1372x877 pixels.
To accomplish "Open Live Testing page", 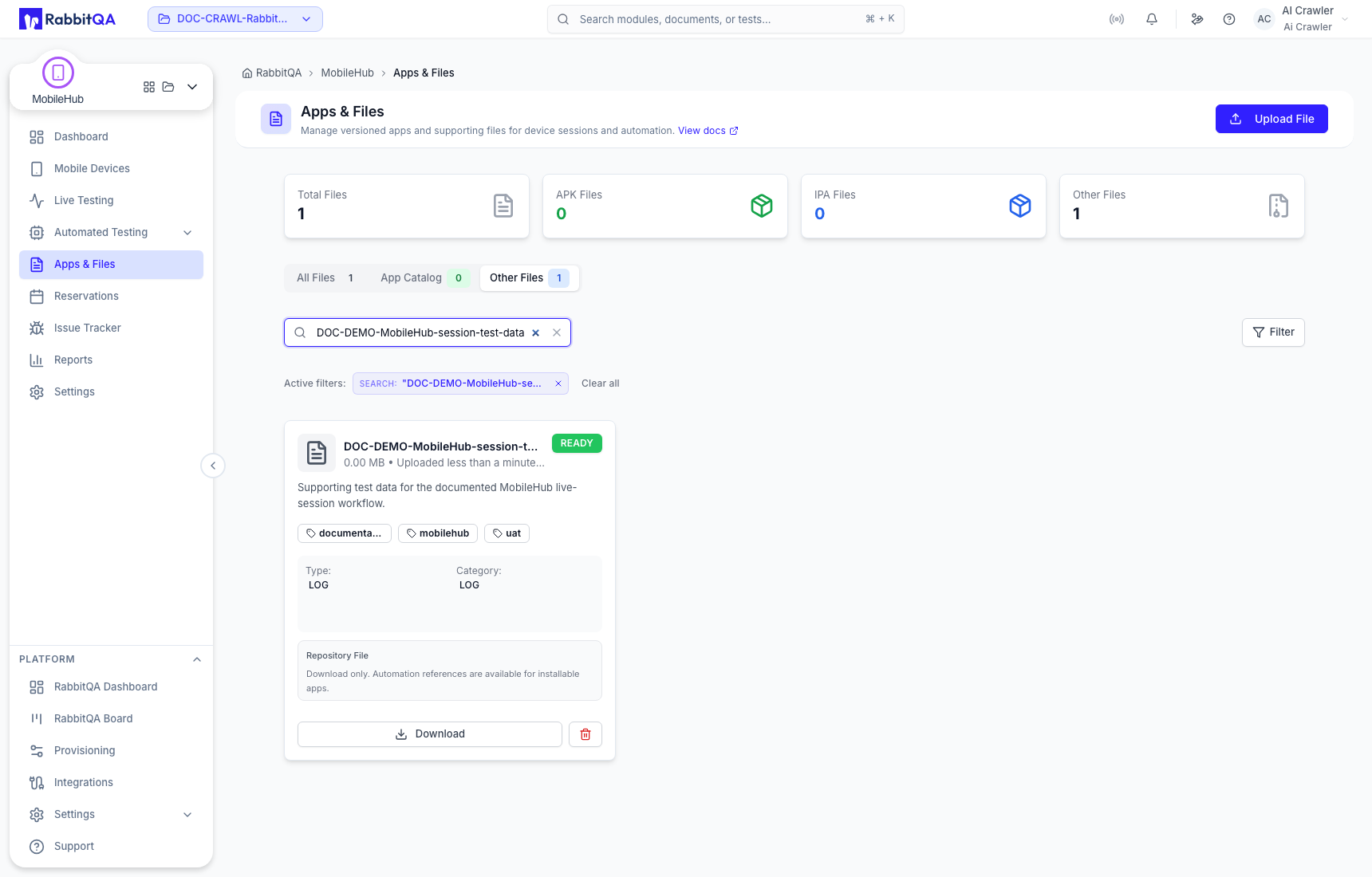I will (111, 201).
